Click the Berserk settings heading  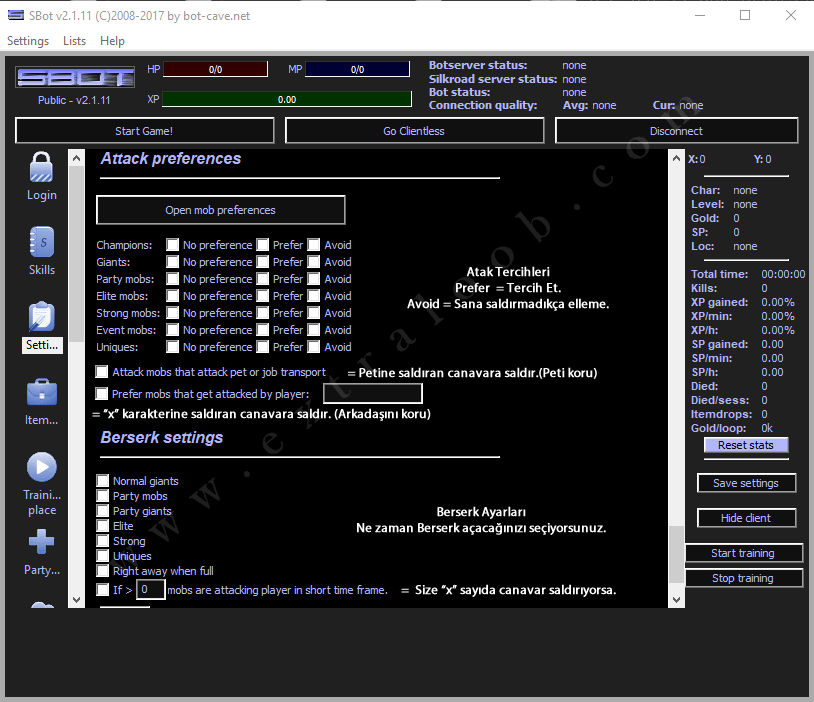(x=162, y=437)
